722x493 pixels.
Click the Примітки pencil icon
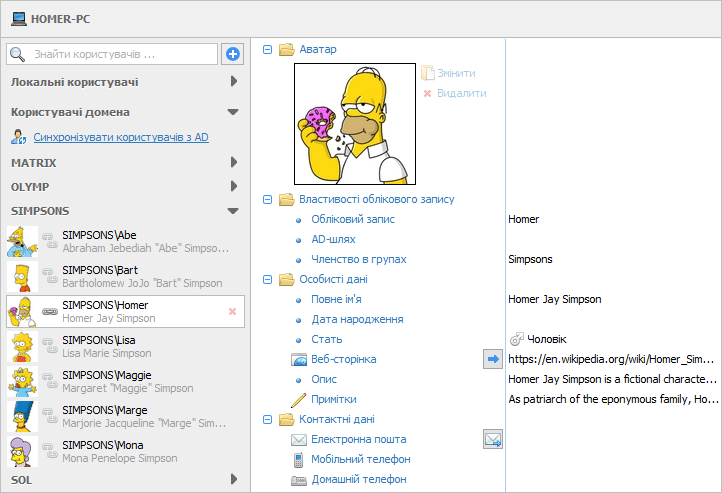click(298, 400)
